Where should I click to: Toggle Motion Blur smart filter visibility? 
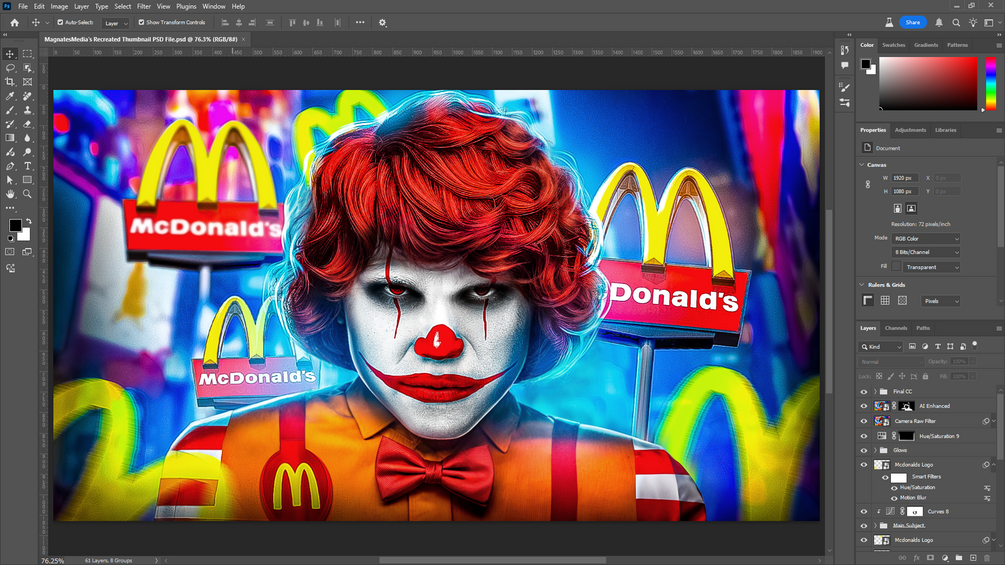coord(894,498)
